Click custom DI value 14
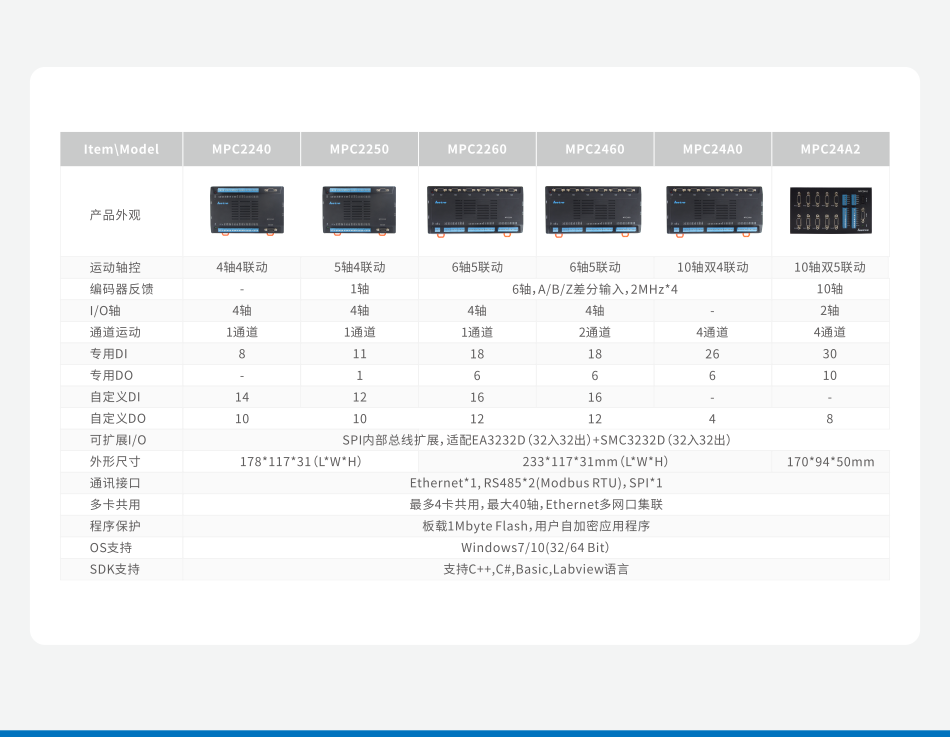Image resolution: width=950 pixels, height=737 pixels. [242, 397]
